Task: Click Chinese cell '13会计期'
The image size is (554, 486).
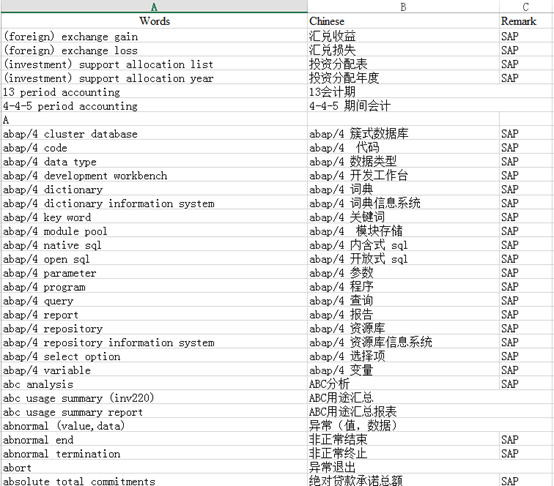Action: click(403, 92)
